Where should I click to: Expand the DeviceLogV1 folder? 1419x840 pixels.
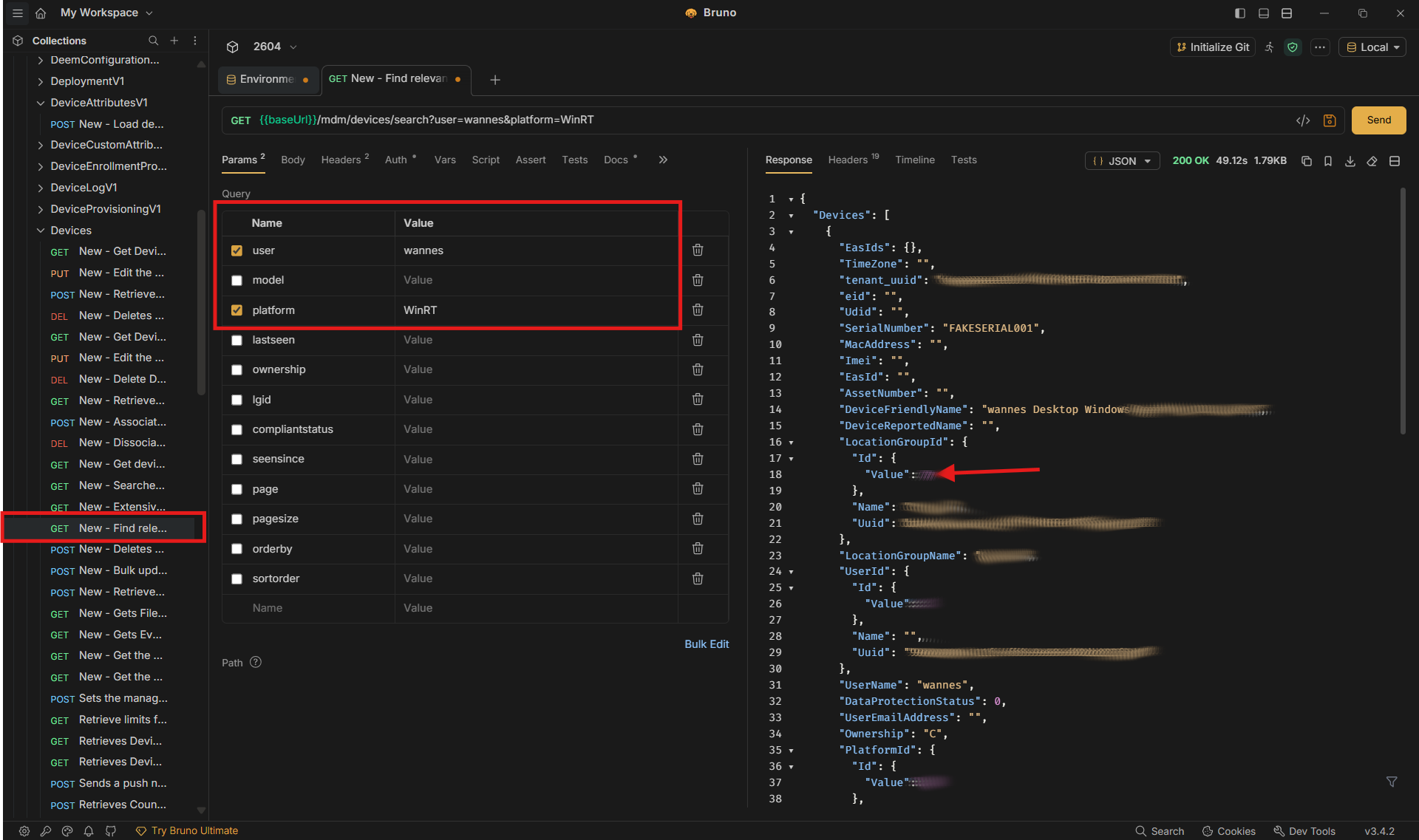tap(40, 188)
